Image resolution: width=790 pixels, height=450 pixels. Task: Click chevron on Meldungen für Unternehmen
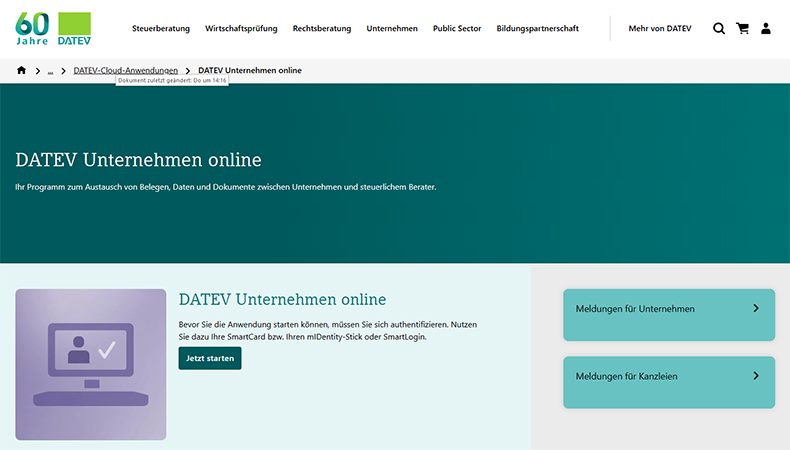pos(756,308)
